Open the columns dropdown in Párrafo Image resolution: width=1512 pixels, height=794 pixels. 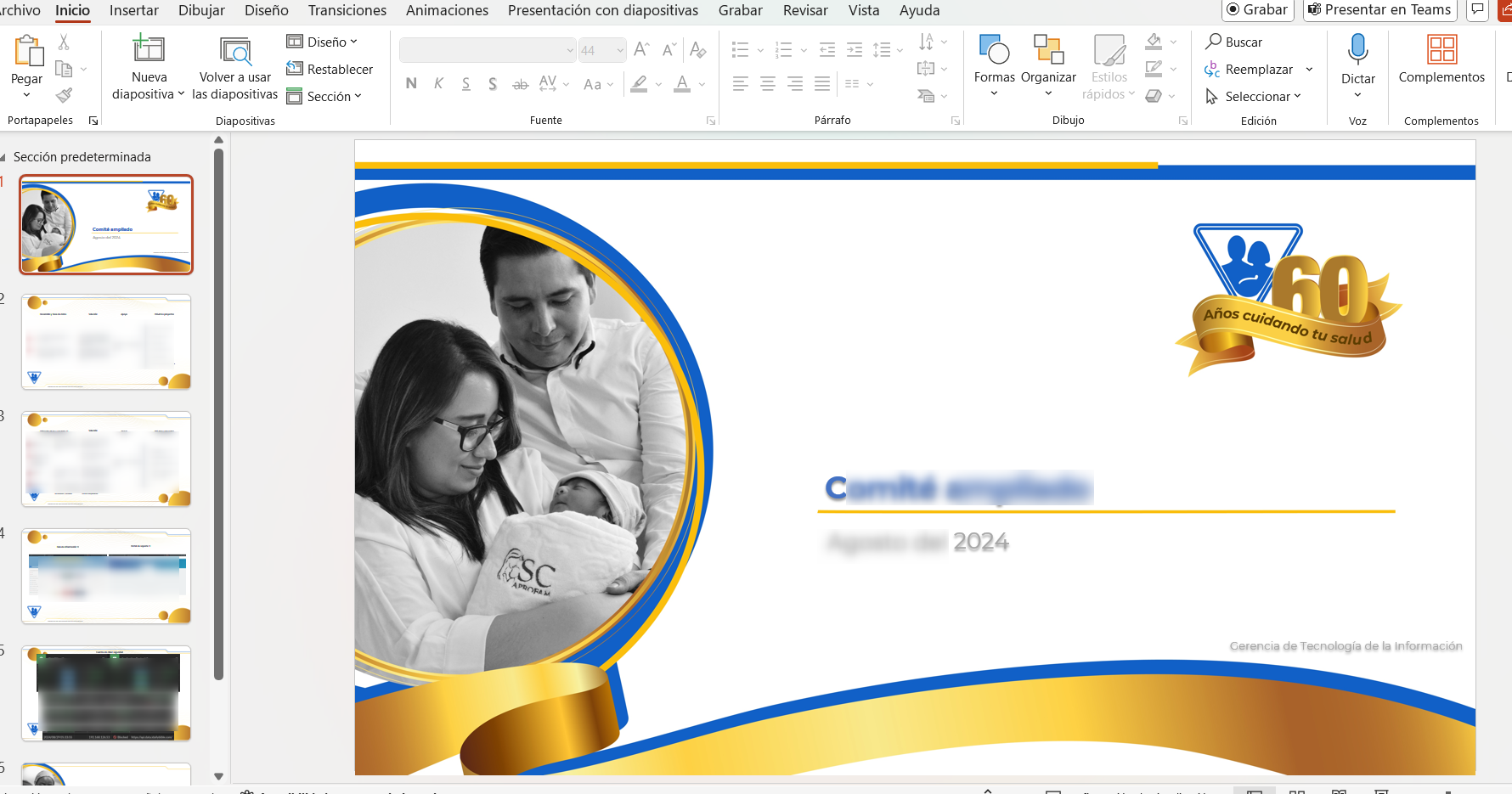[859, 83]
